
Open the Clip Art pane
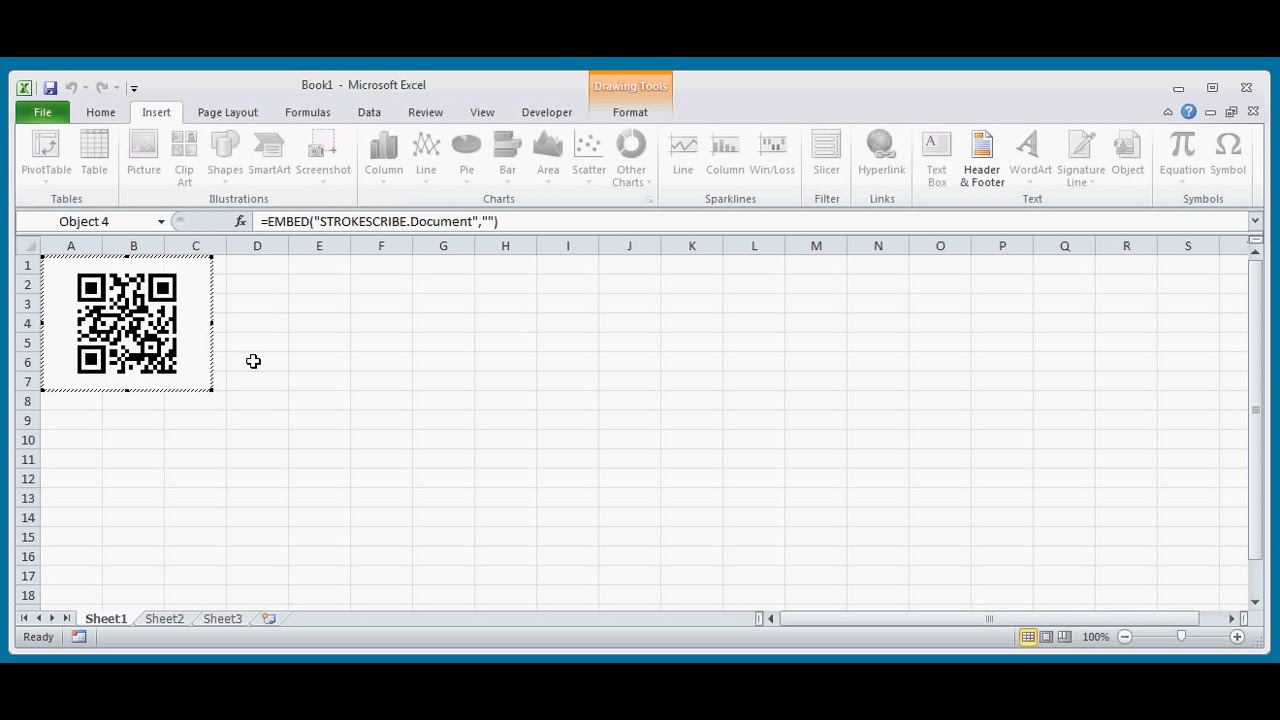click(184, 158)
